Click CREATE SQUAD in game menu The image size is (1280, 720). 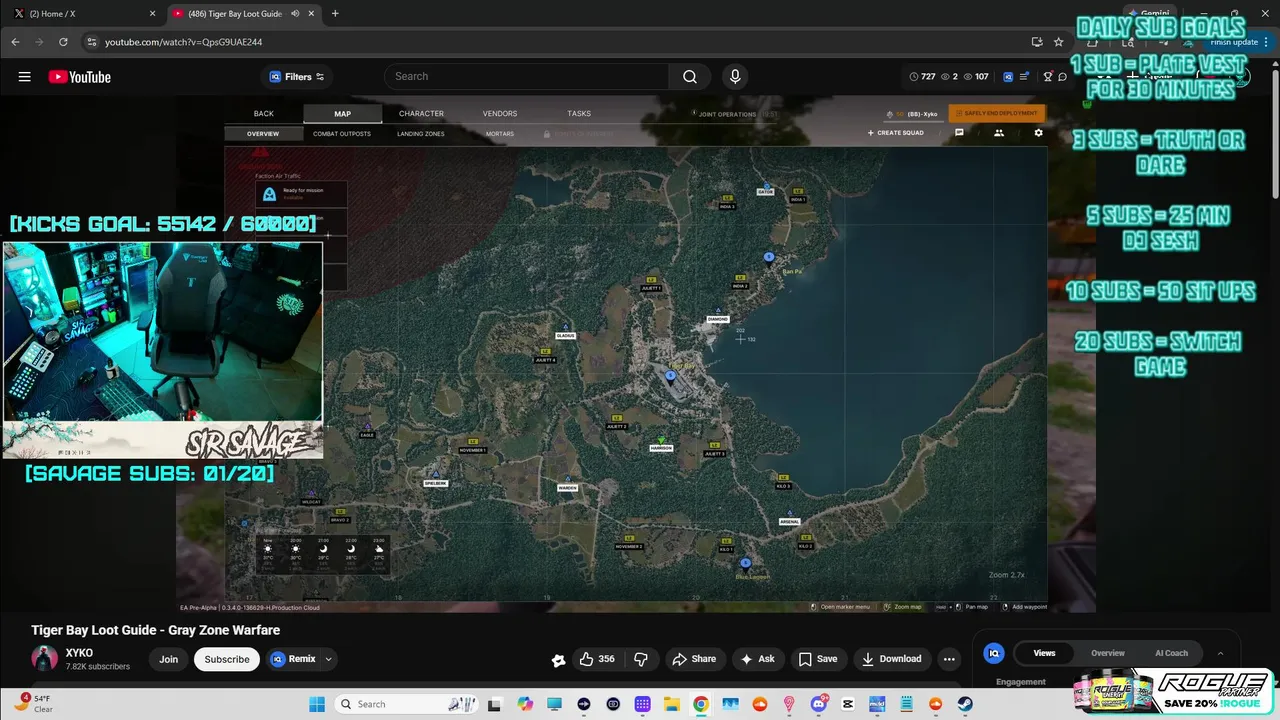(x=896, y=133)
